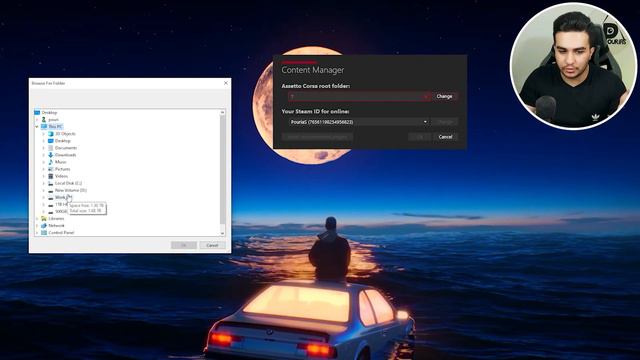The image size is (640, 360).
Task: Expand the New Volume (D:) drive
Action: pos(44,190)
